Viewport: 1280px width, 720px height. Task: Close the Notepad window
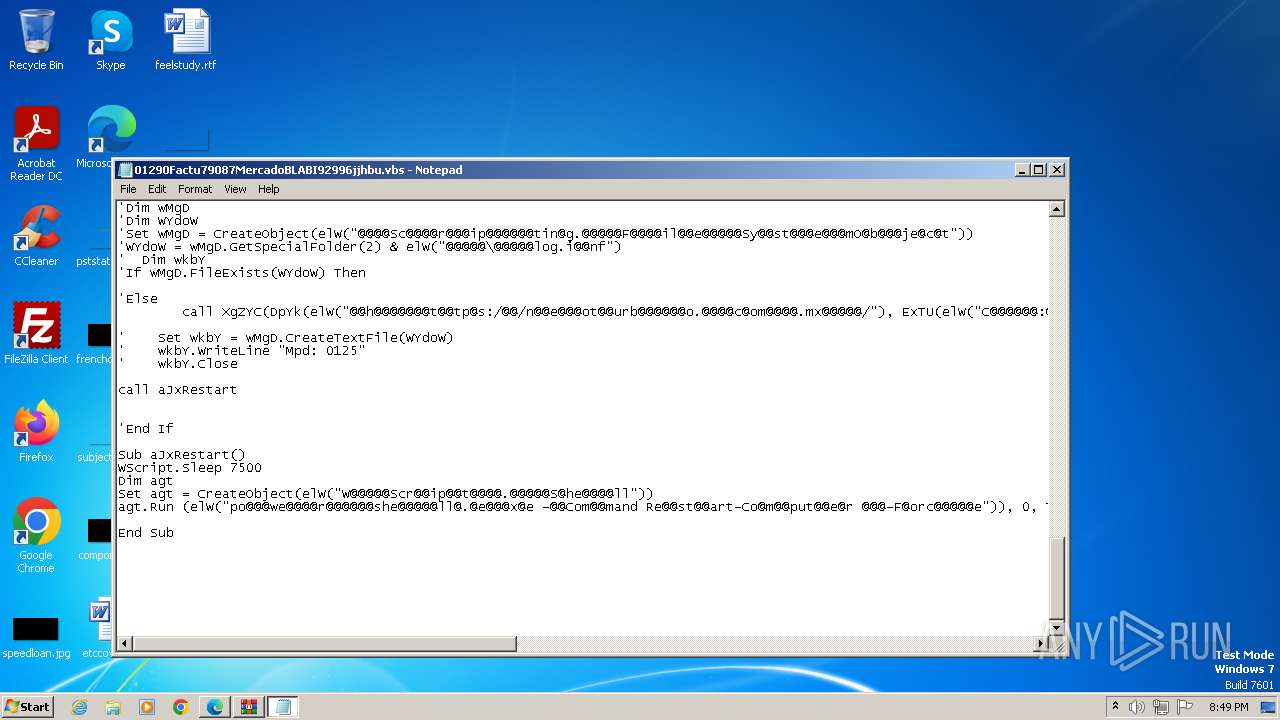click(x=1057, y=170)
